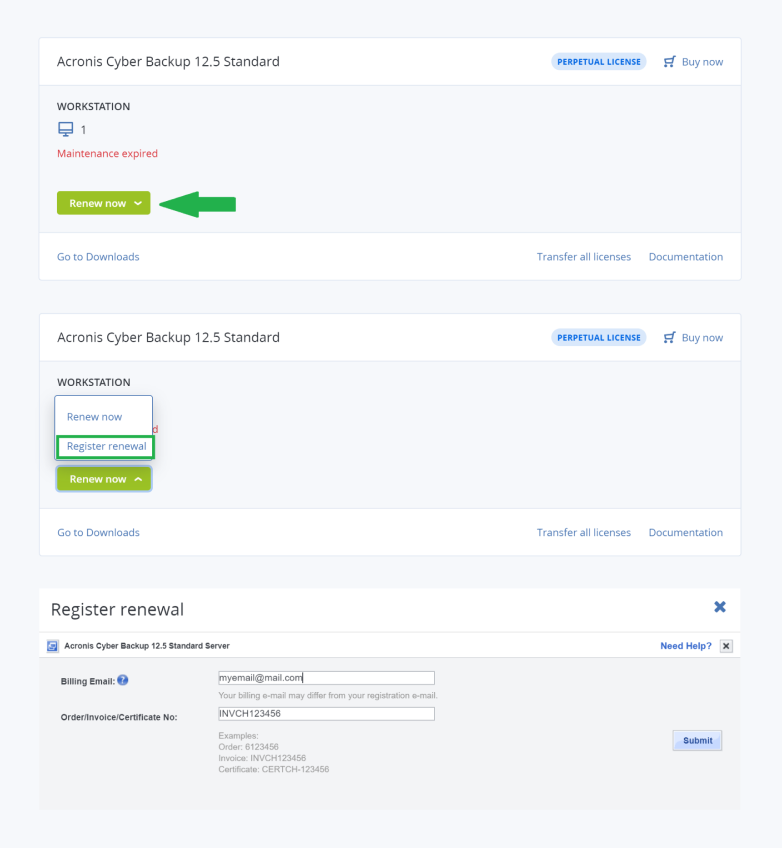Click the Register renewal heading

[x=117, y=610]
